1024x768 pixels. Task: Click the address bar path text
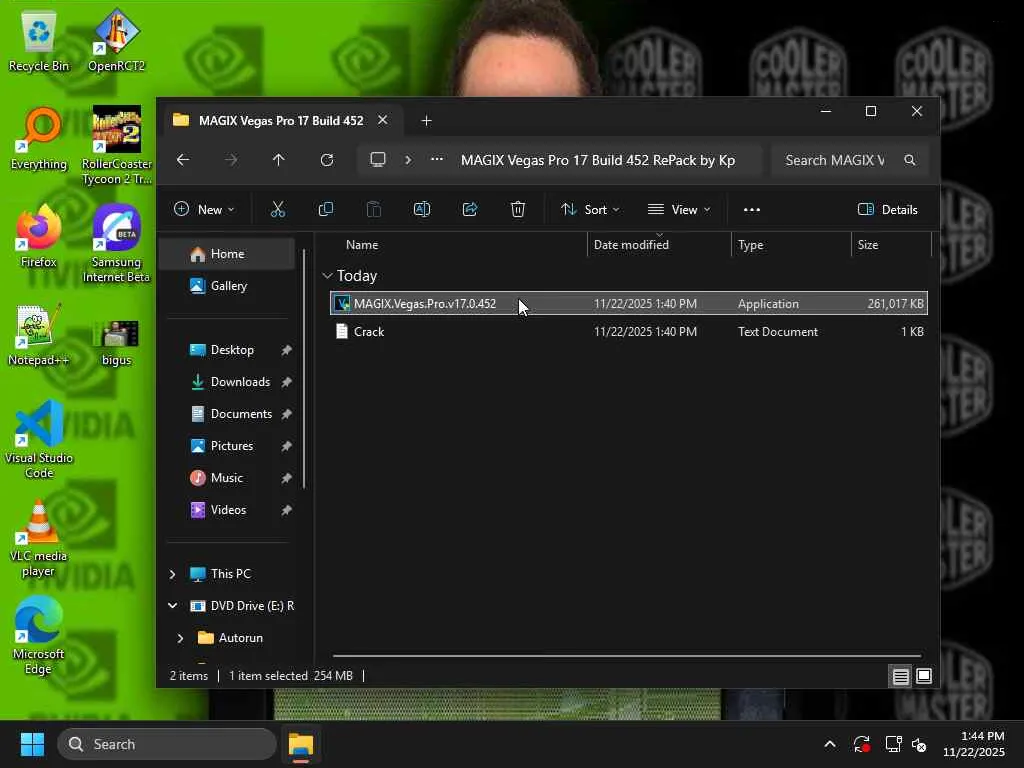click(x=598, y=160)
